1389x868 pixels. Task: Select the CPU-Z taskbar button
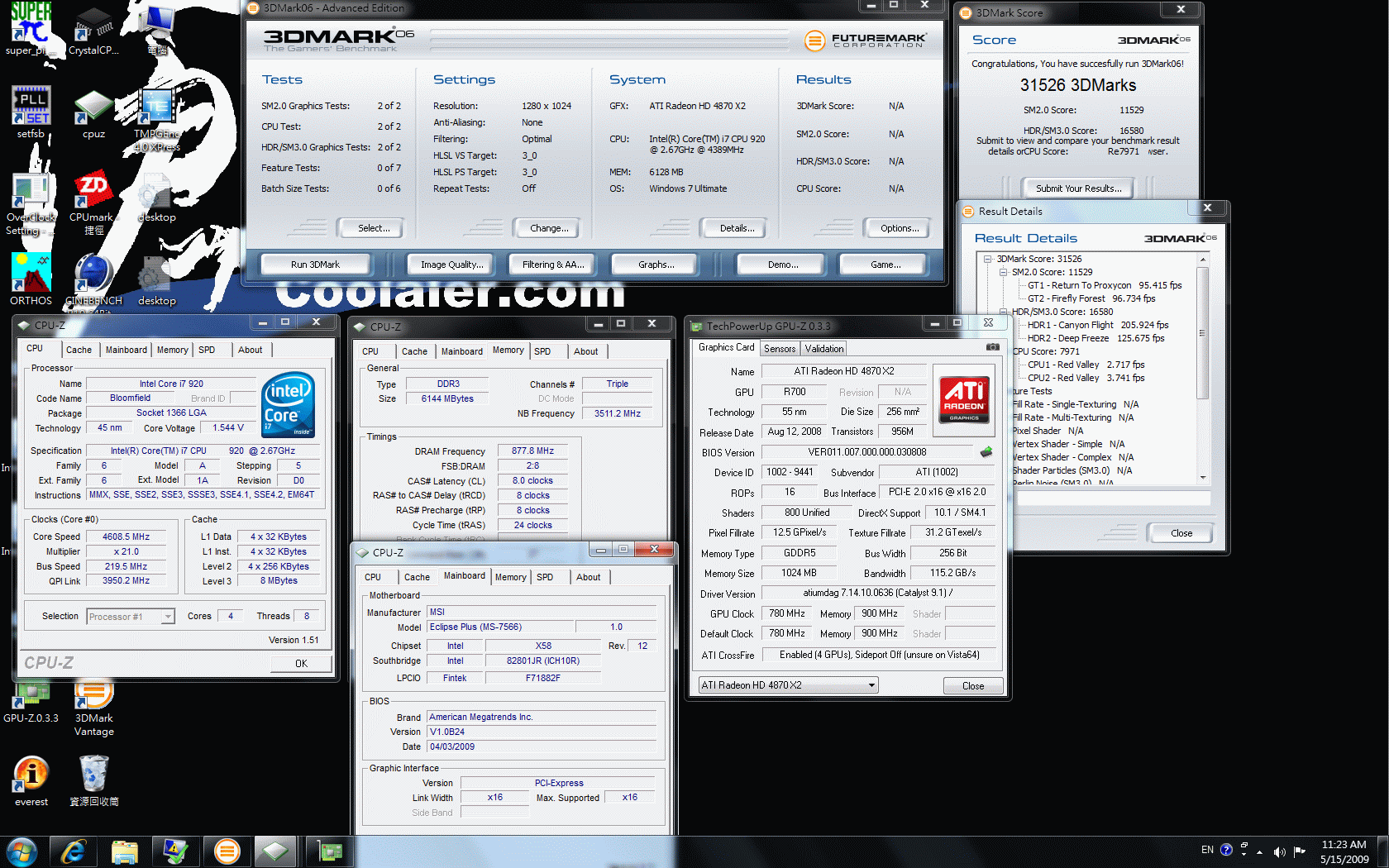[277, 851]
